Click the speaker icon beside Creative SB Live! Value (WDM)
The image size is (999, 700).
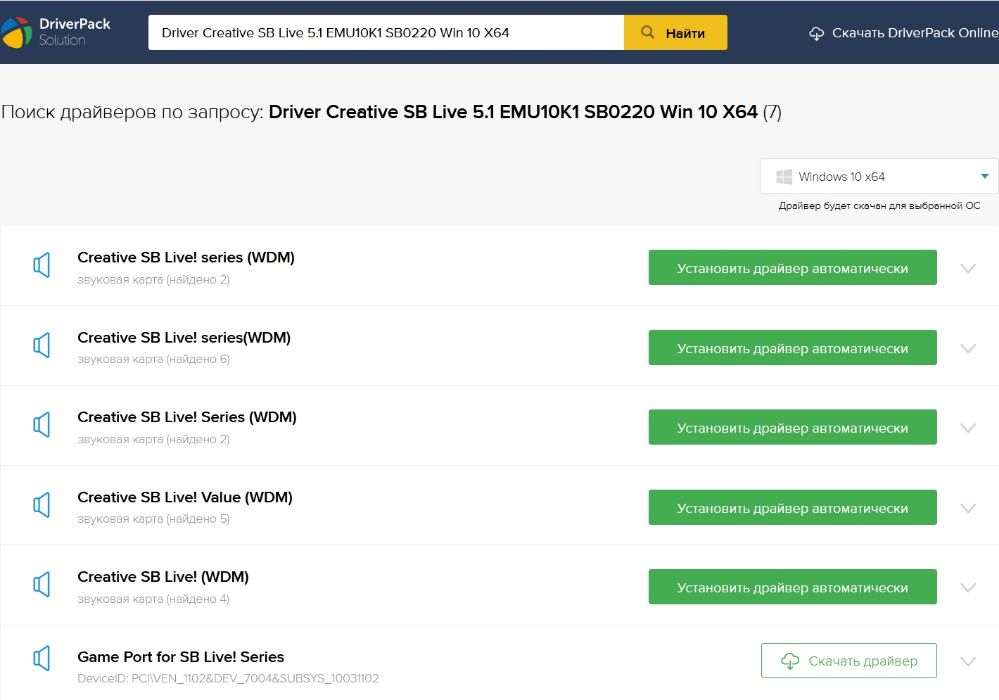click(x=41, y=506)
